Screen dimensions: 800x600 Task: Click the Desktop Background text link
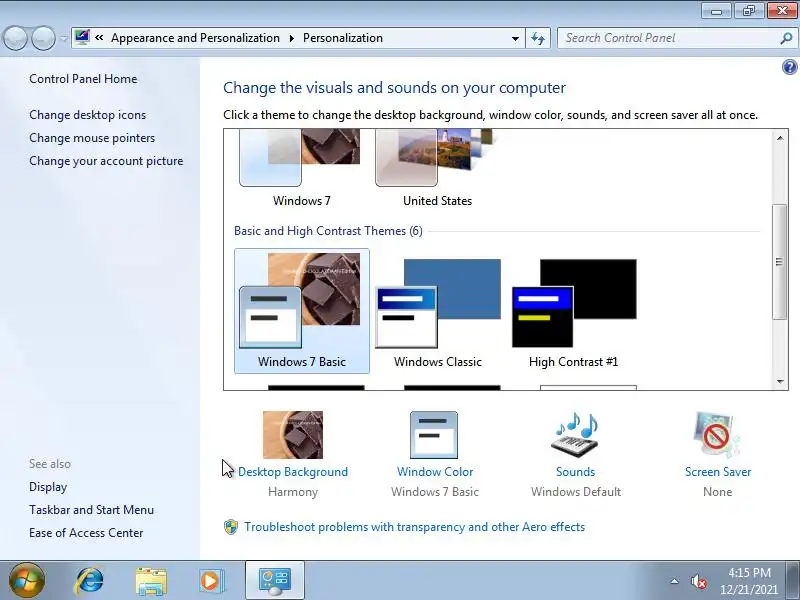(x=293, y=472)
